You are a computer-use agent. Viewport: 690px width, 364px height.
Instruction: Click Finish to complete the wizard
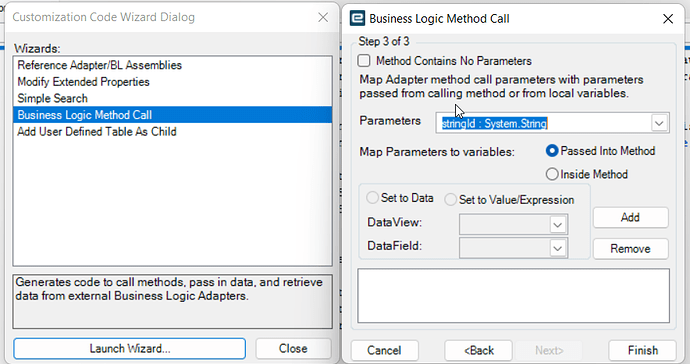coord(642,350)
